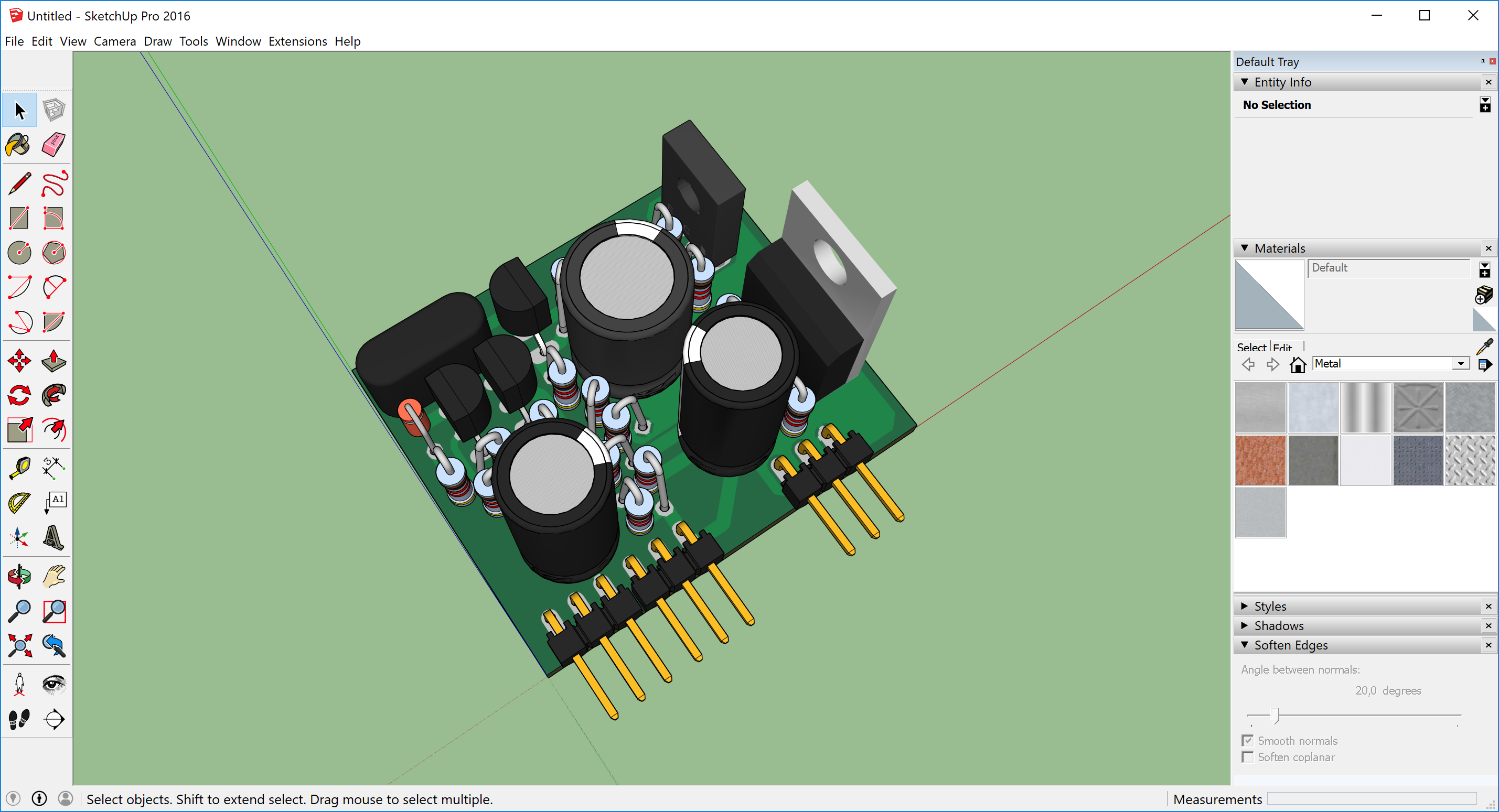Pick the Circle tool

point(19,253)
